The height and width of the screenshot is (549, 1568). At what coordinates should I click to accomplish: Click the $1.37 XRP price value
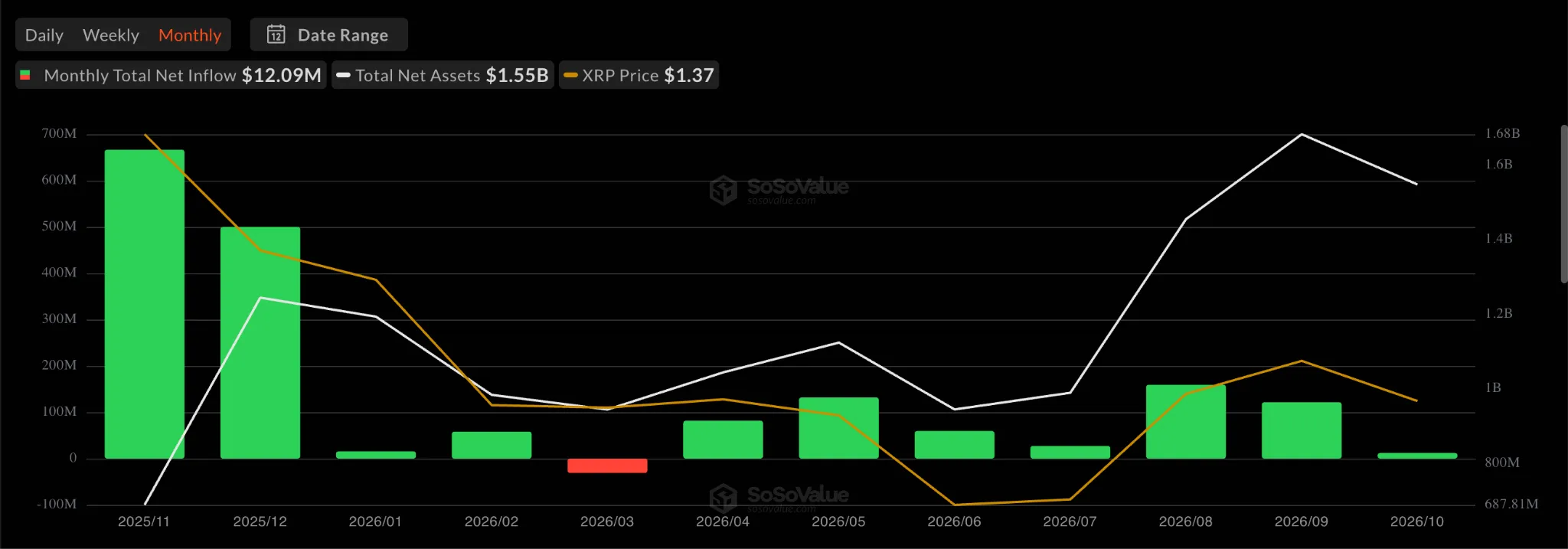689,75
